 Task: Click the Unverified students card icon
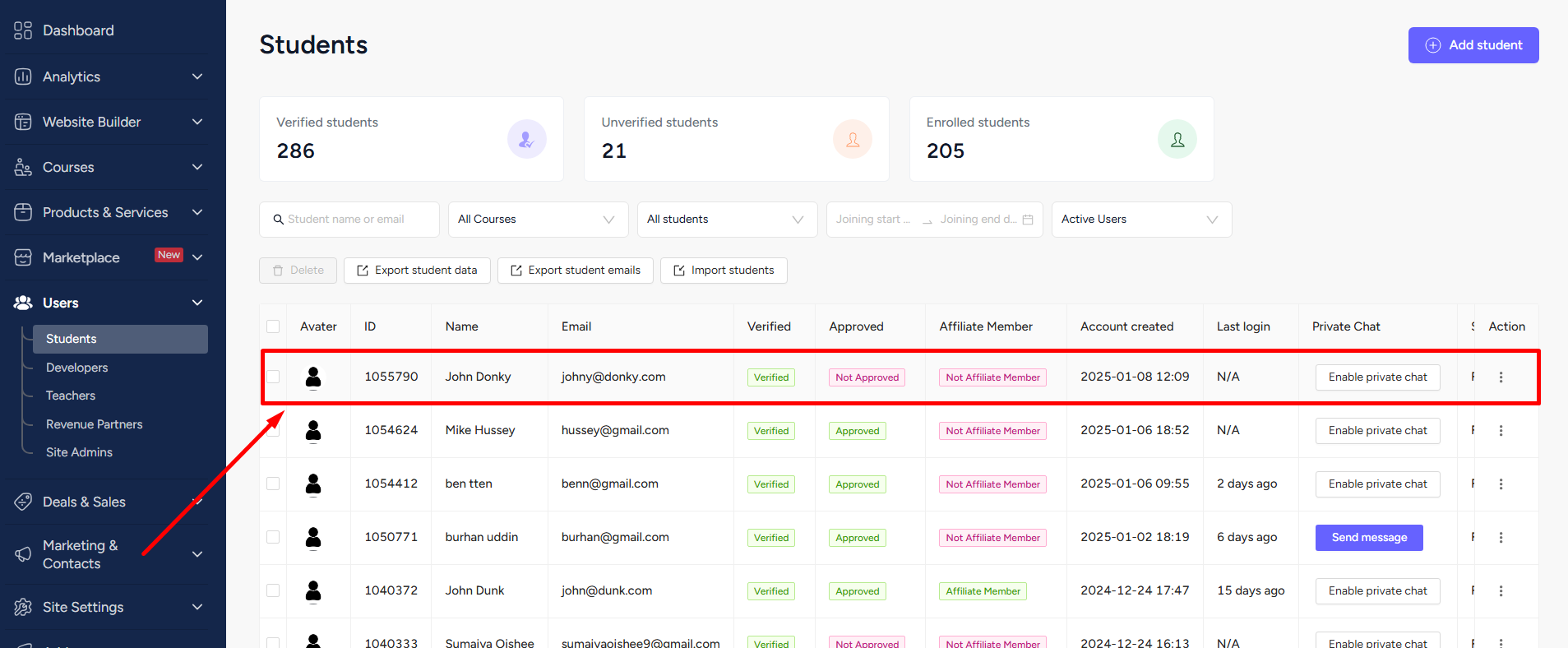tap(852, 139)
